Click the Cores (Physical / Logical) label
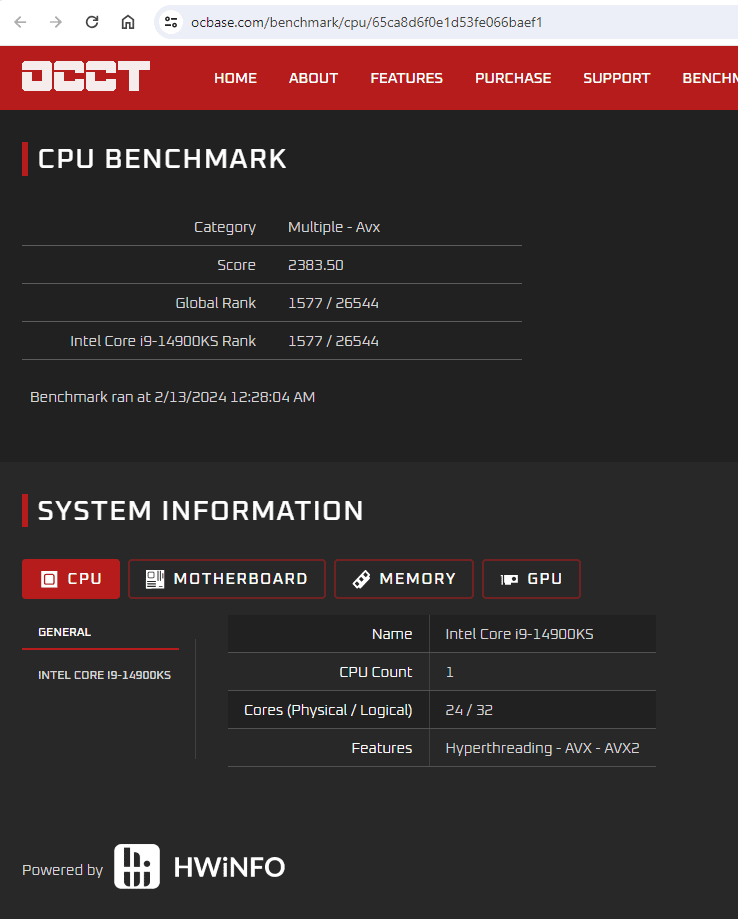This screenshot has width=738, height=919. point(328,710)
